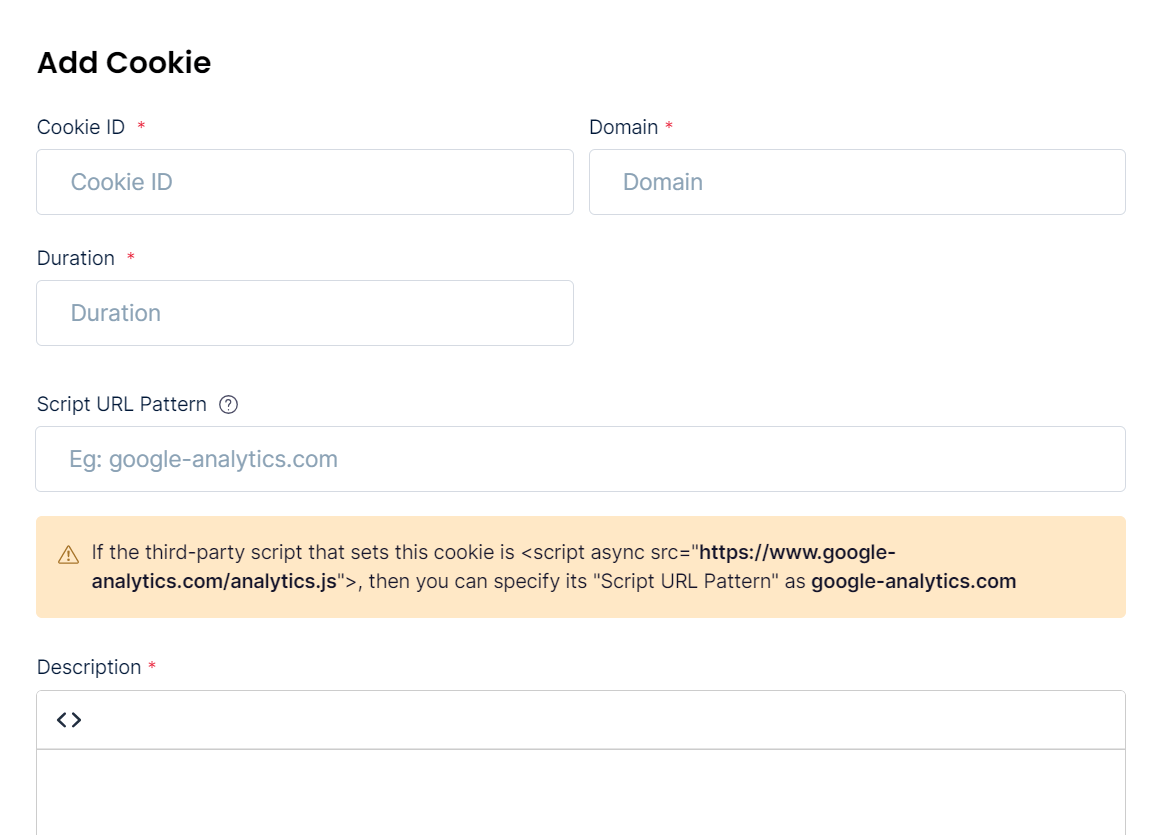Viewport: 1163px width, 835px height.
Task: Click the Description field label
Action: (x=89, y=667)
